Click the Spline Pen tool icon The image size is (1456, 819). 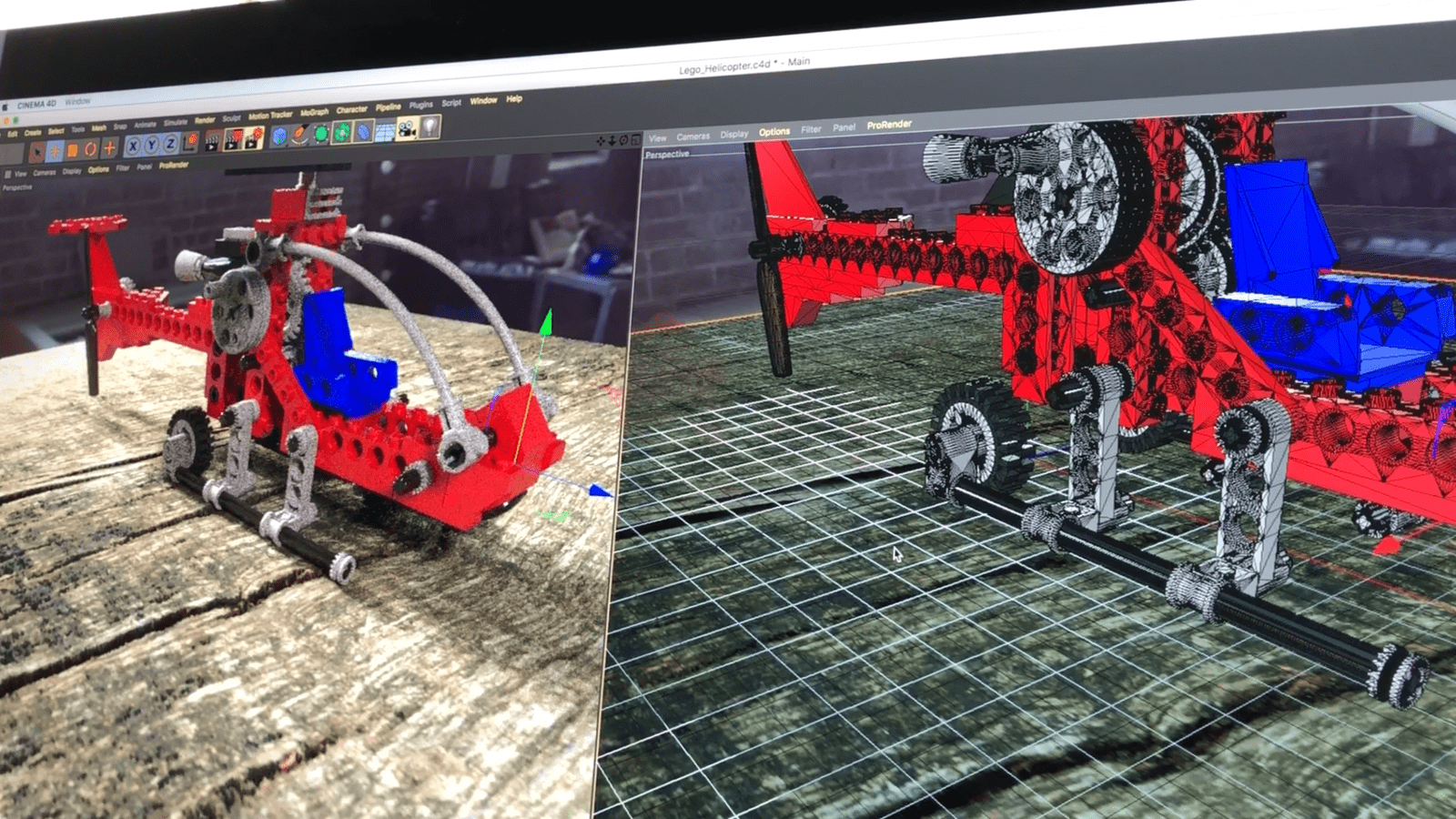tap(300, 136)
